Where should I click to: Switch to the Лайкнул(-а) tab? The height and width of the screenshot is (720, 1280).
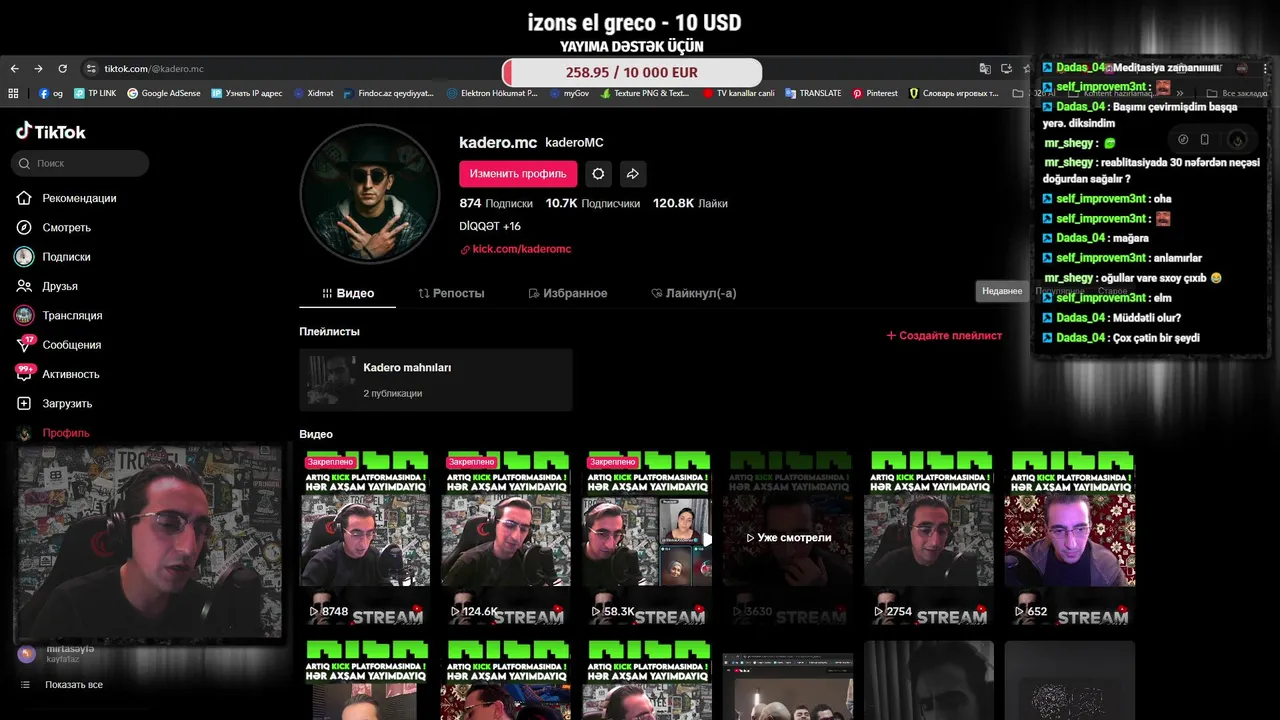[x=694, y=293]
